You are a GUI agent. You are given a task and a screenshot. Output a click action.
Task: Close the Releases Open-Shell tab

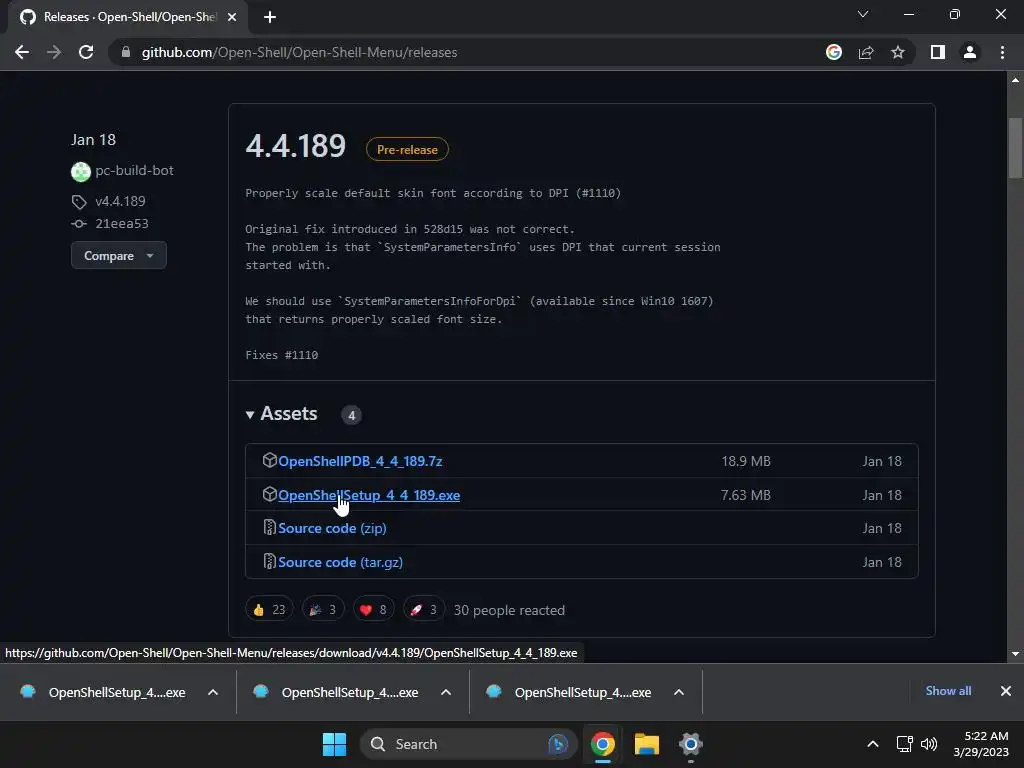[x=232, y=17]
